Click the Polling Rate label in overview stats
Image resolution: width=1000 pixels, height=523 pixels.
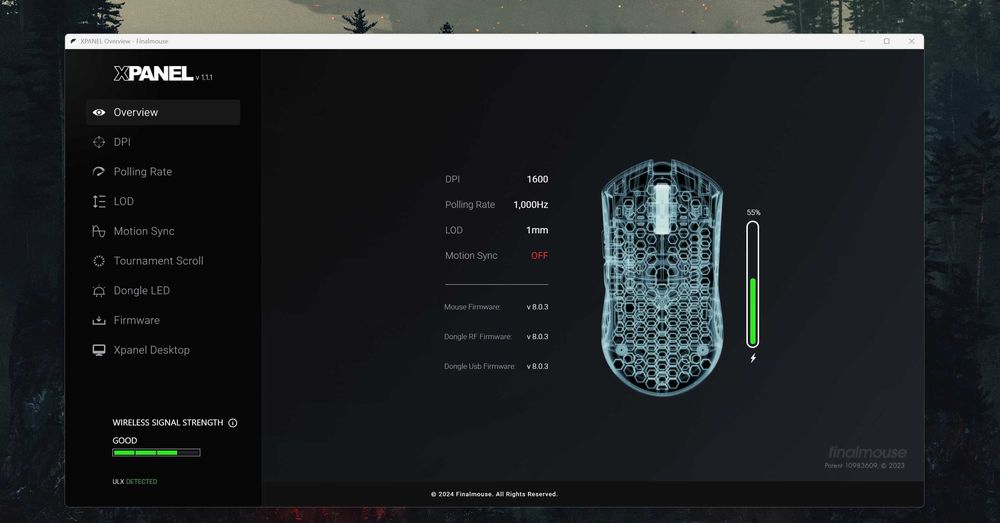(x=470, y=205)
